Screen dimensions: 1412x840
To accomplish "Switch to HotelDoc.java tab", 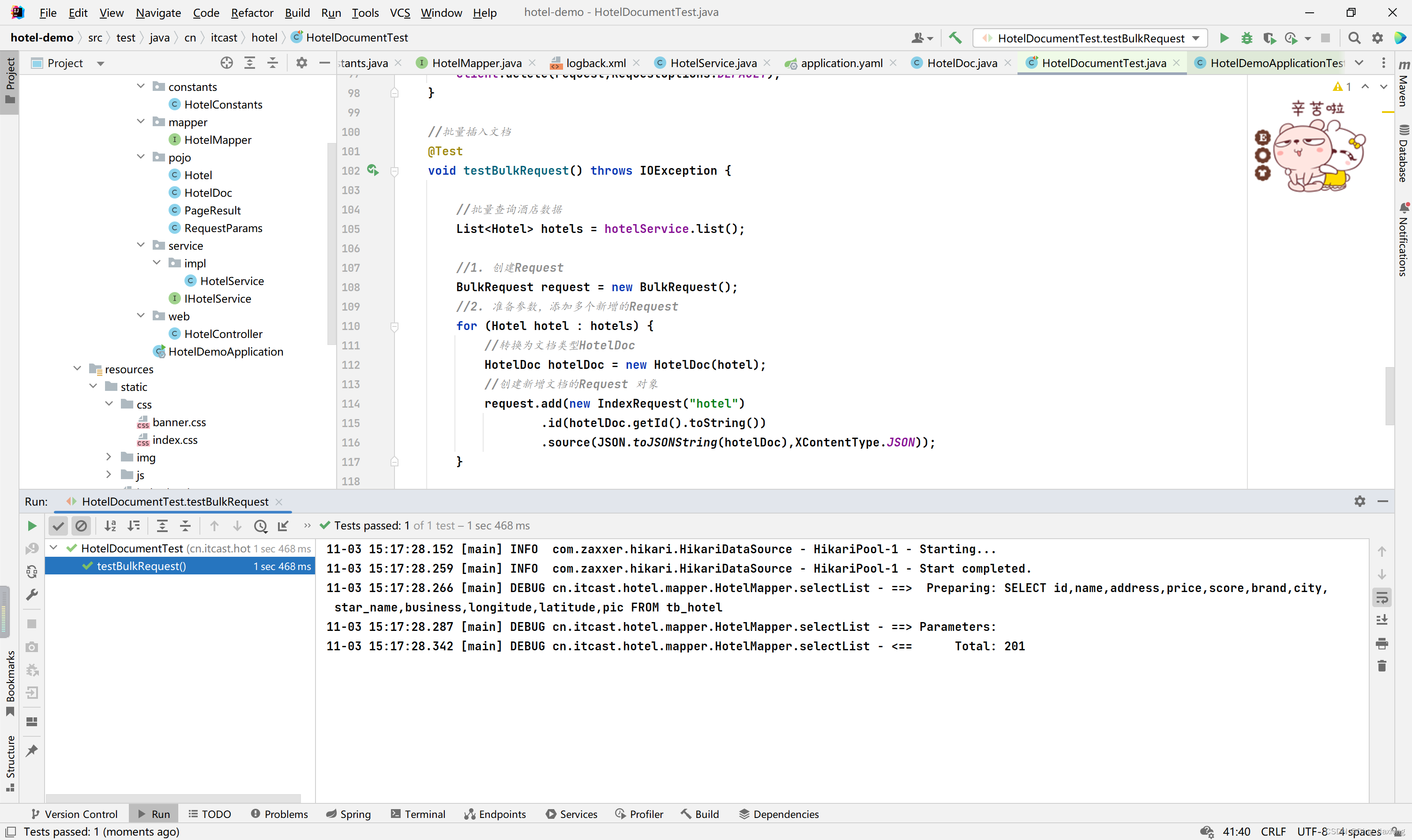I will click(x=961, y=63).
